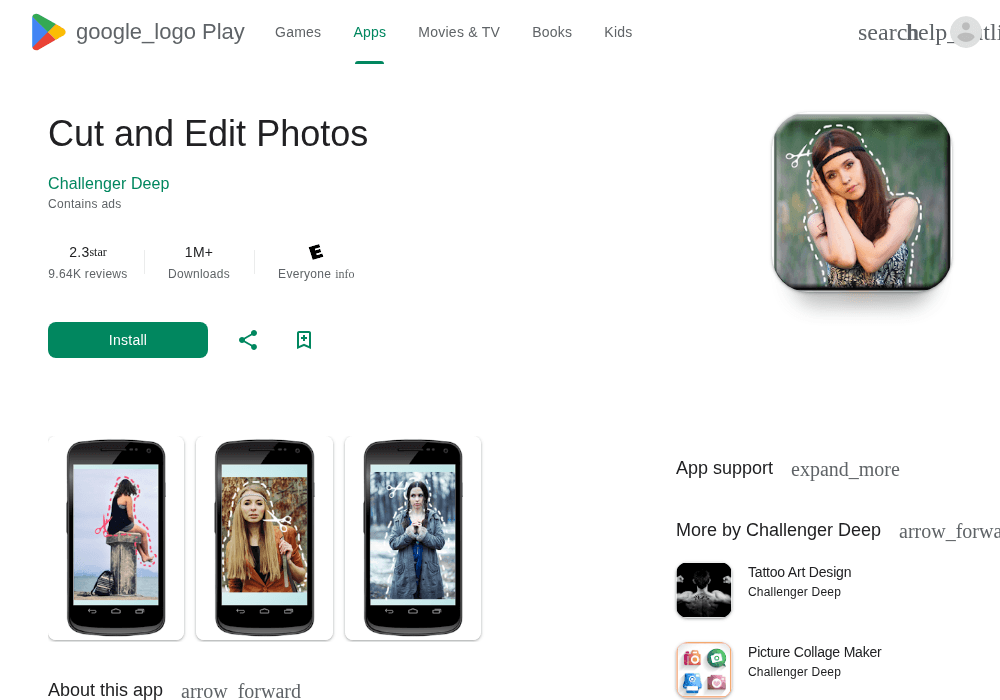The image size is (1000, 700).
Task: Click the Cut and Edit Photos title
Action: coord(208,134)
